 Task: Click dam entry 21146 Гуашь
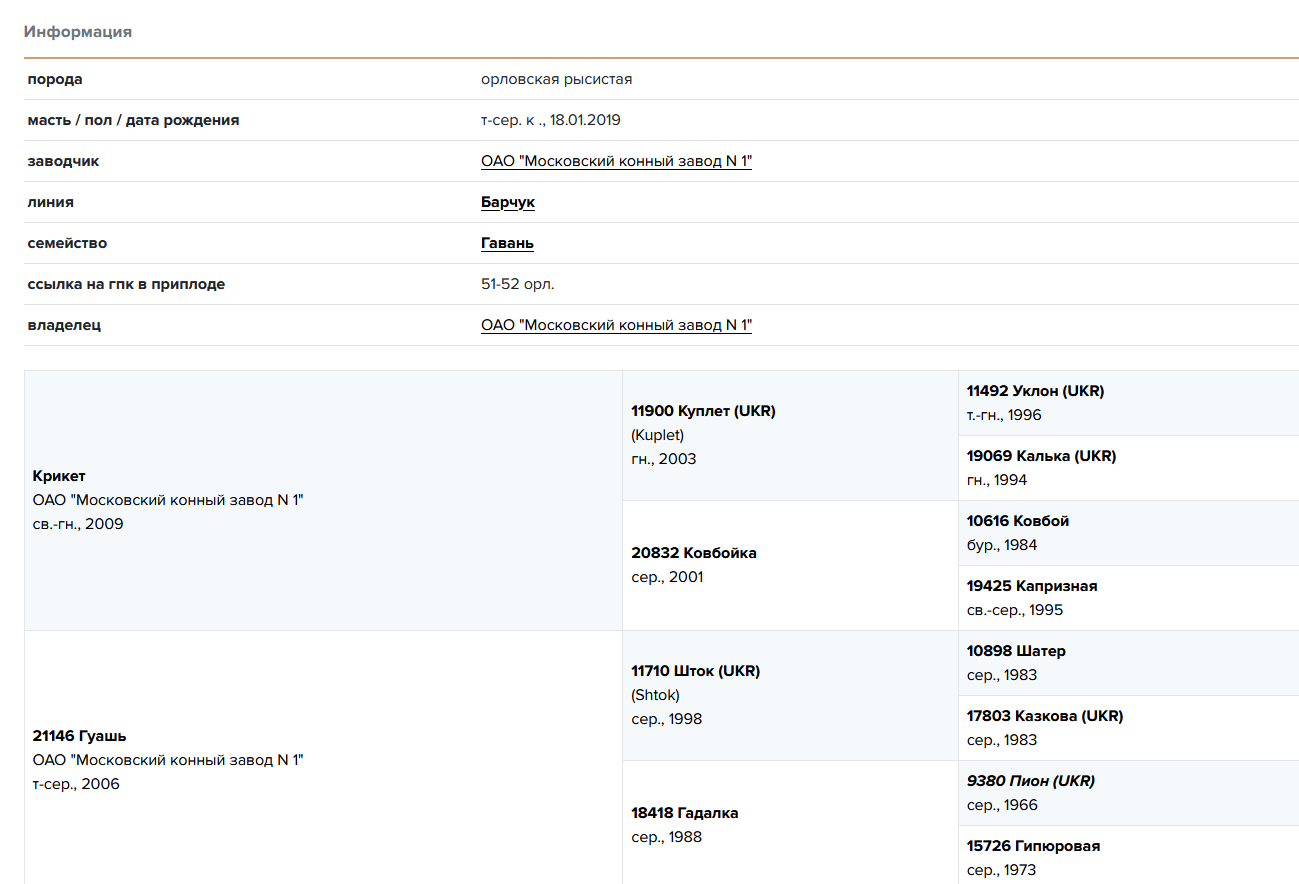(x=79, y=736)
